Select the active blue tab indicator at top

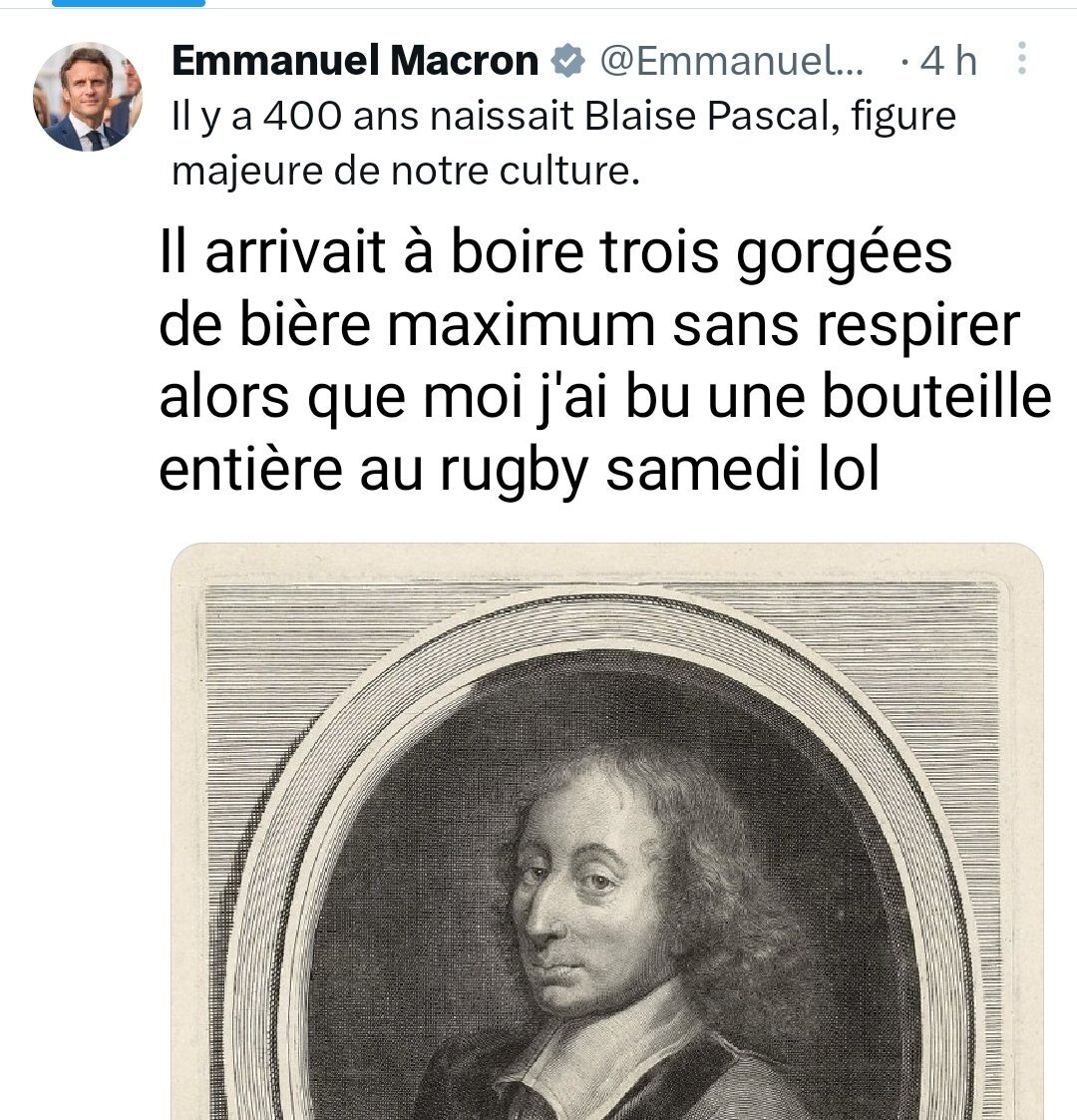[129, 4]
